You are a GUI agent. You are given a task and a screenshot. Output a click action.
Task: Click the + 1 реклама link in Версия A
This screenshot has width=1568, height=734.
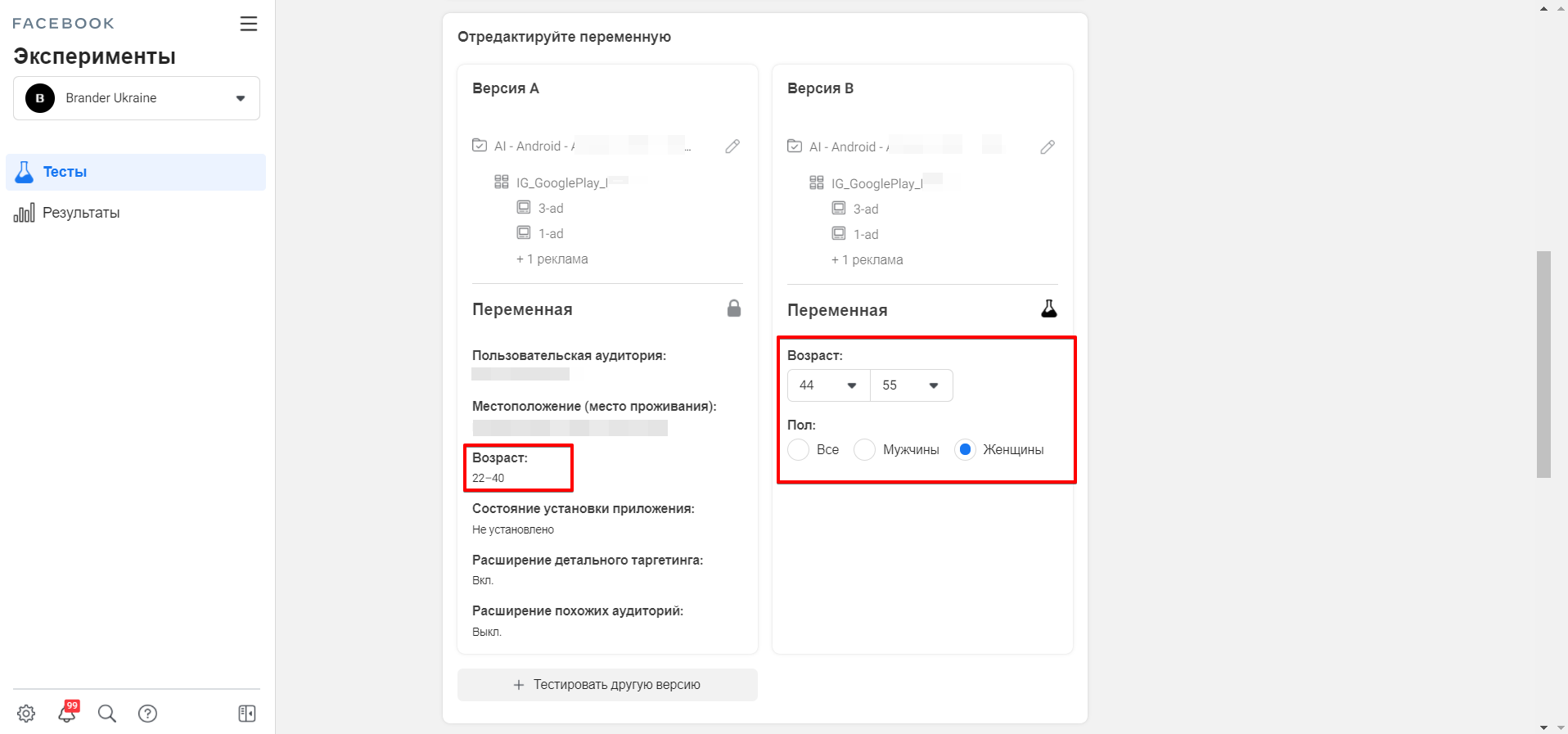(x=552, y=259)
